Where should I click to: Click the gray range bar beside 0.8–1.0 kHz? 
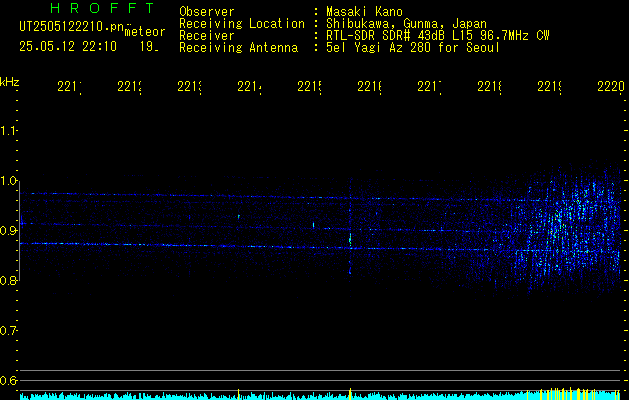click(x=20, y=230)
